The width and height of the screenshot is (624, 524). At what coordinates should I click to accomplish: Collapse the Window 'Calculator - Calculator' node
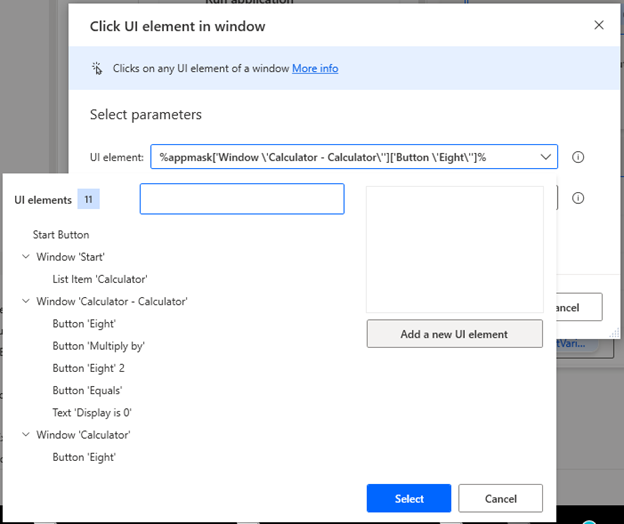click(x=26, y=301)
